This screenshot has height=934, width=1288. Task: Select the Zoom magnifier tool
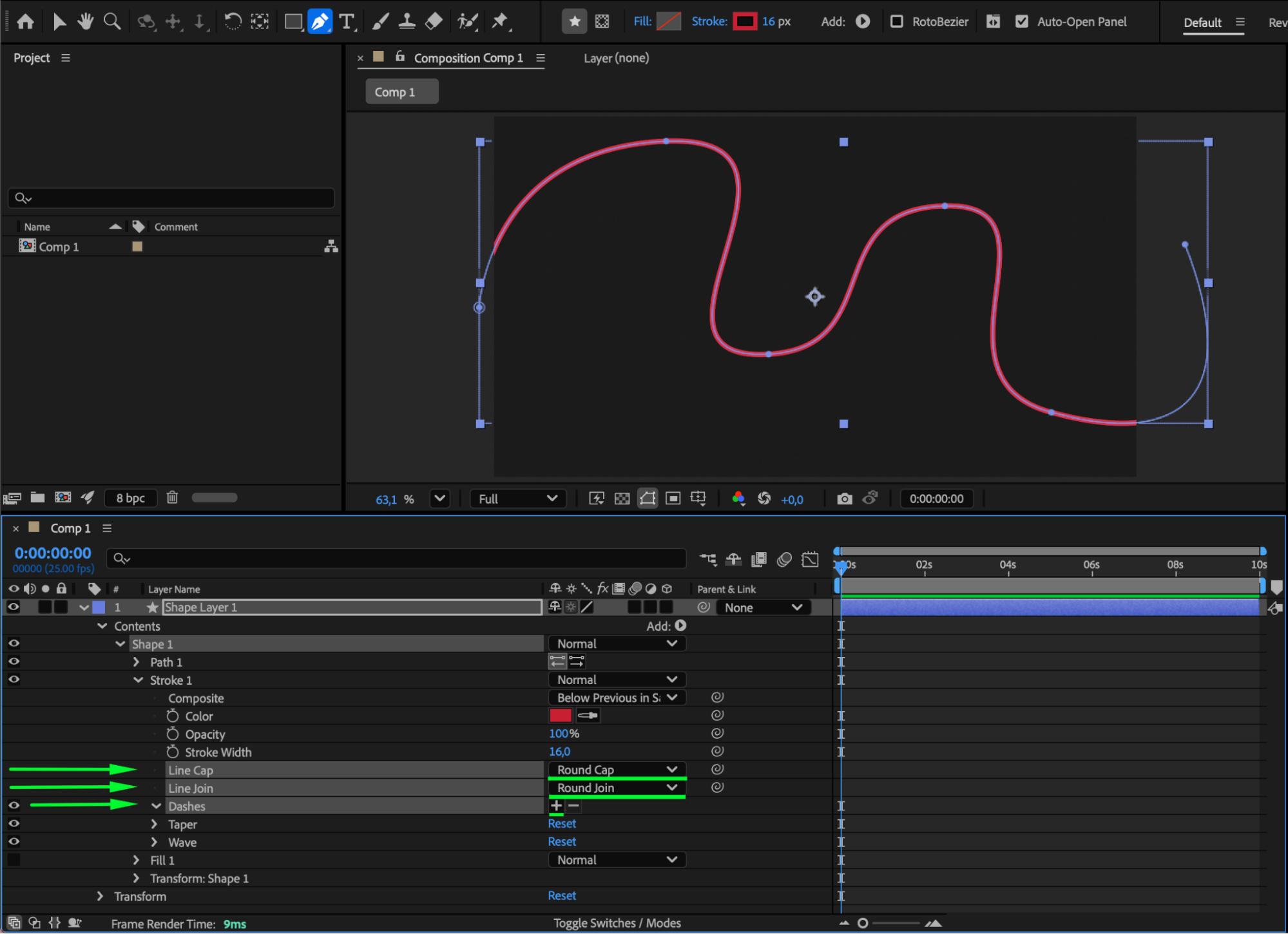tap(112, 22)
